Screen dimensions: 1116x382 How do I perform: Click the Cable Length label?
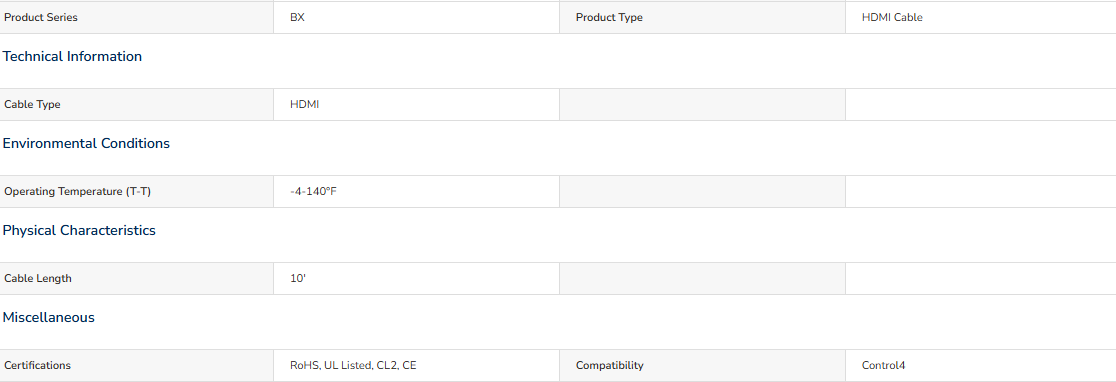click(38, 279)
